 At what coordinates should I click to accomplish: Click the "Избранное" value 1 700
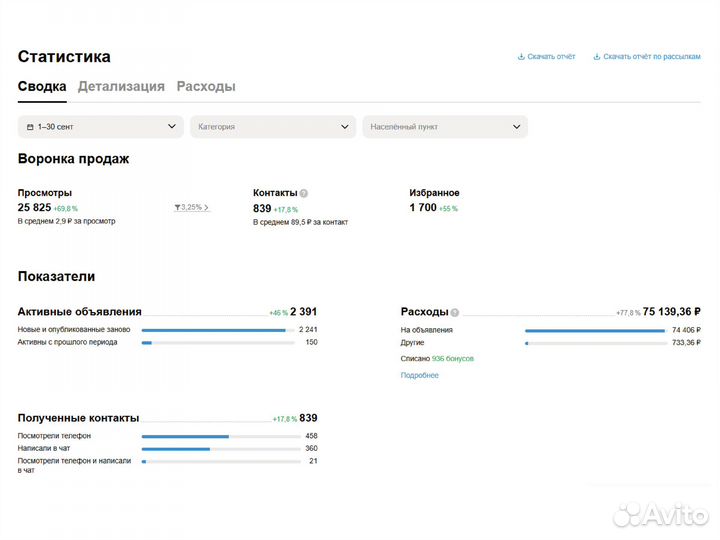pyautogui.click(x=423, y=208)
